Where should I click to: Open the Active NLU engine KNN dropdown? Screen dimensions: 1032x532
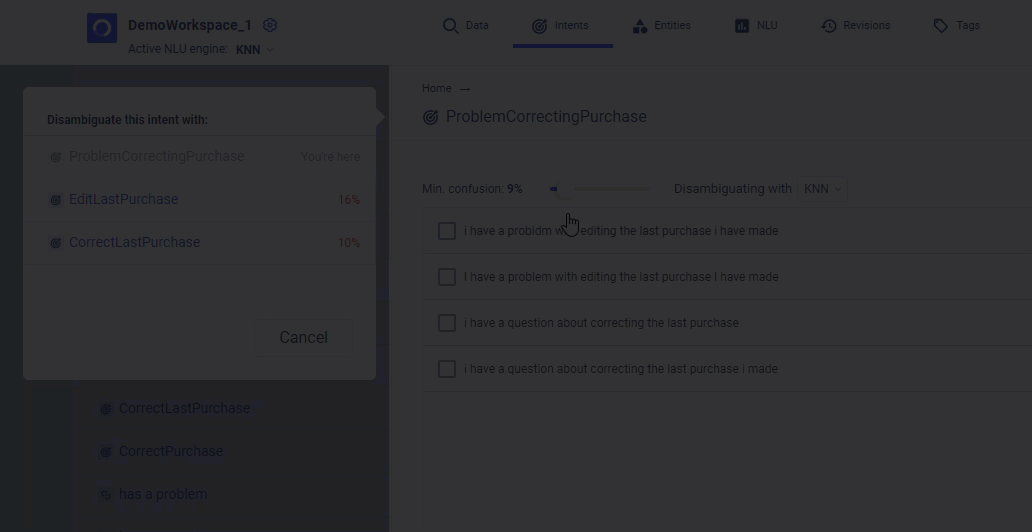tap(254, 49)
